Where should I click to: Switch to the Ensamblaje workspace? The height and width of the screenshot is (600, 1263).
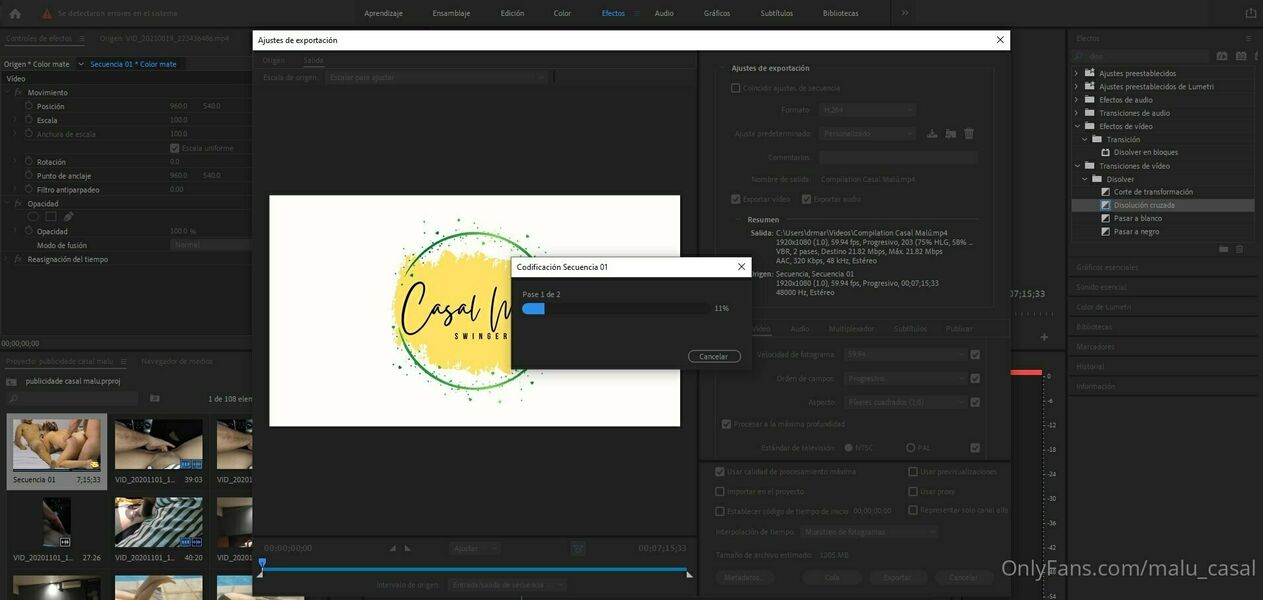click(x=451, y=13)
